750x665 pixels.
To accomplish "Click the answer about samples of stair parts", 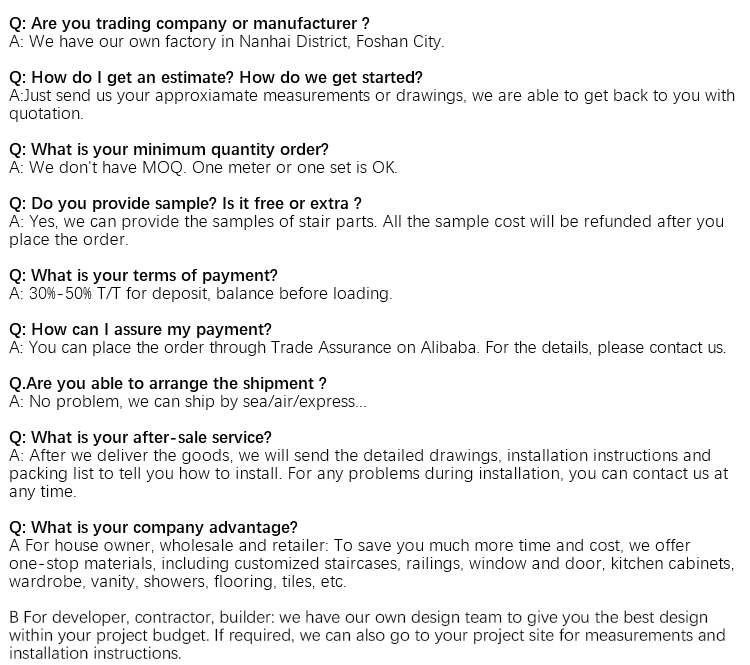I will [x=366, y=230].
